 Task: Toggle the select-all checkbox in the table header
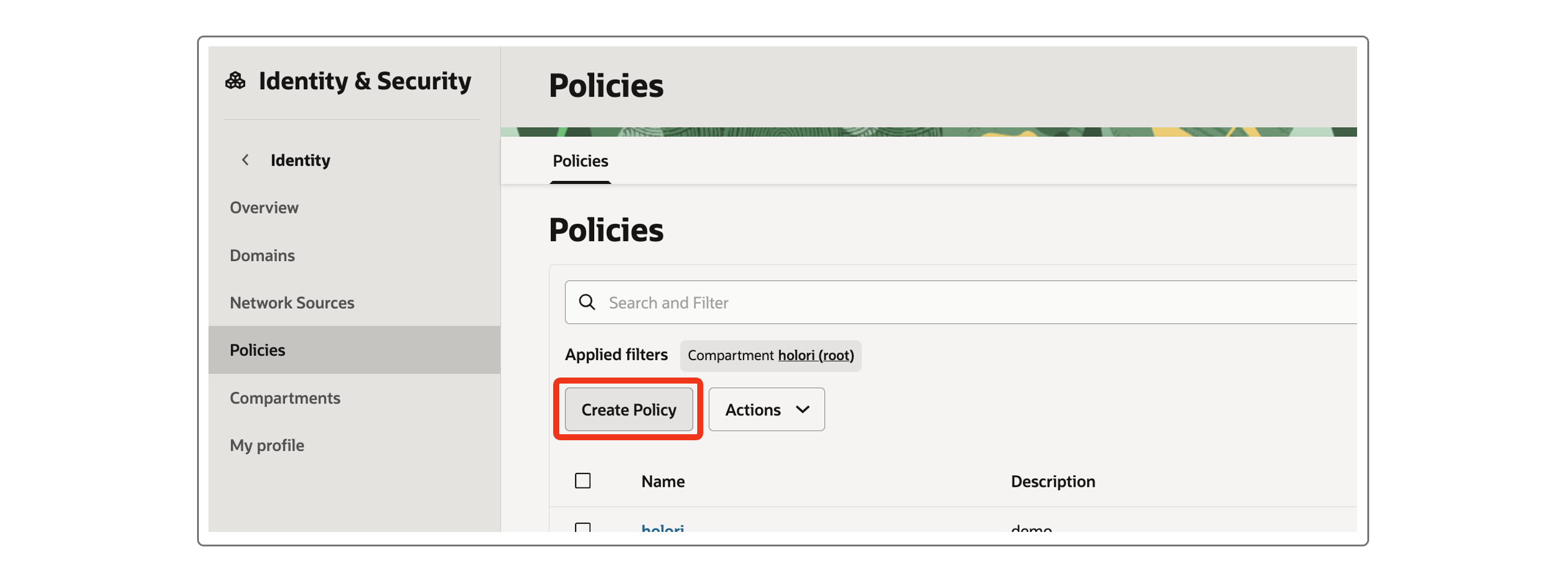tap(583, 481)
